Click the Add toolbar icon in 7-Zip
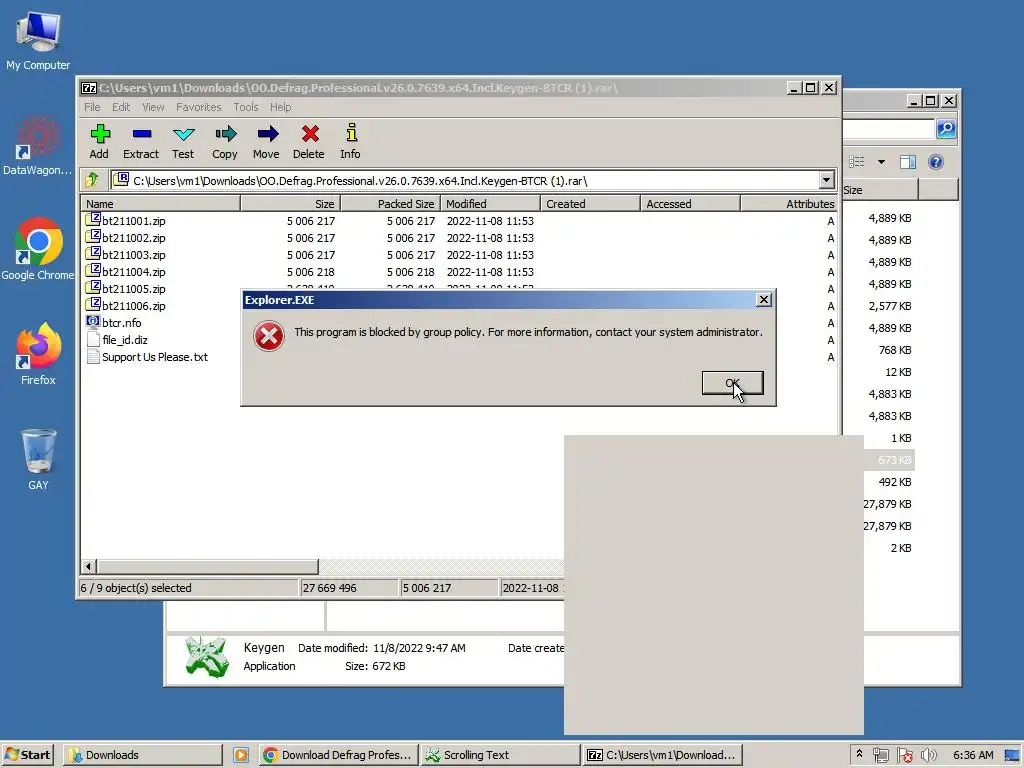The height and width of the screenshot is (768, 1024). pyautogui.click(x=99, y=141)
